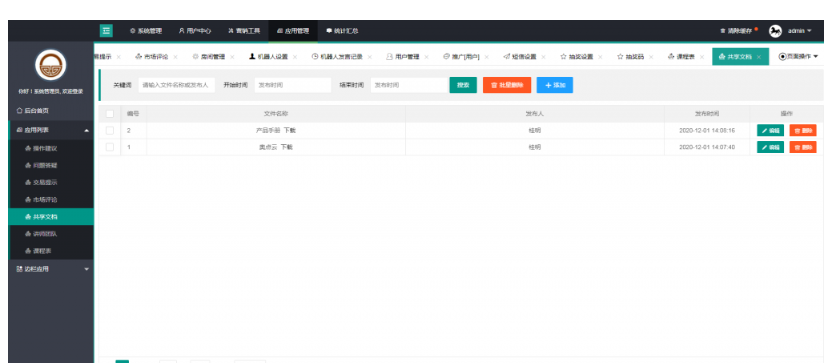Click 删除 for the 14:07:40 row
The height and width of the screenshot is (363, 824).
click(803, 147)
